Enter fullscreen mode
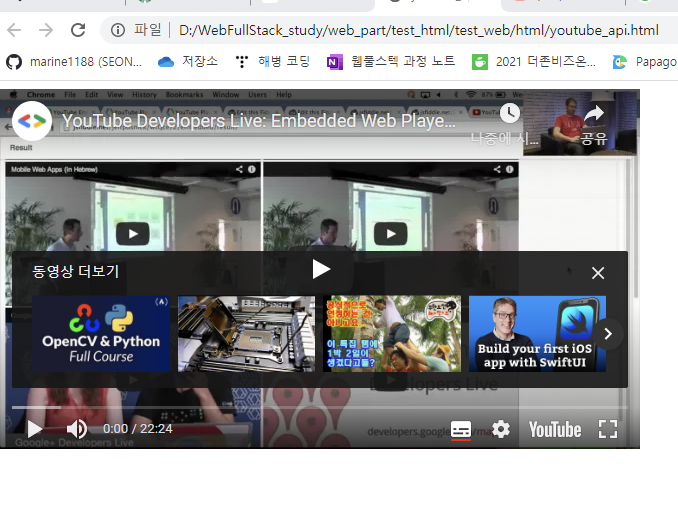The width and height of the screenshot is (678, 522). [x=608, y=429]
